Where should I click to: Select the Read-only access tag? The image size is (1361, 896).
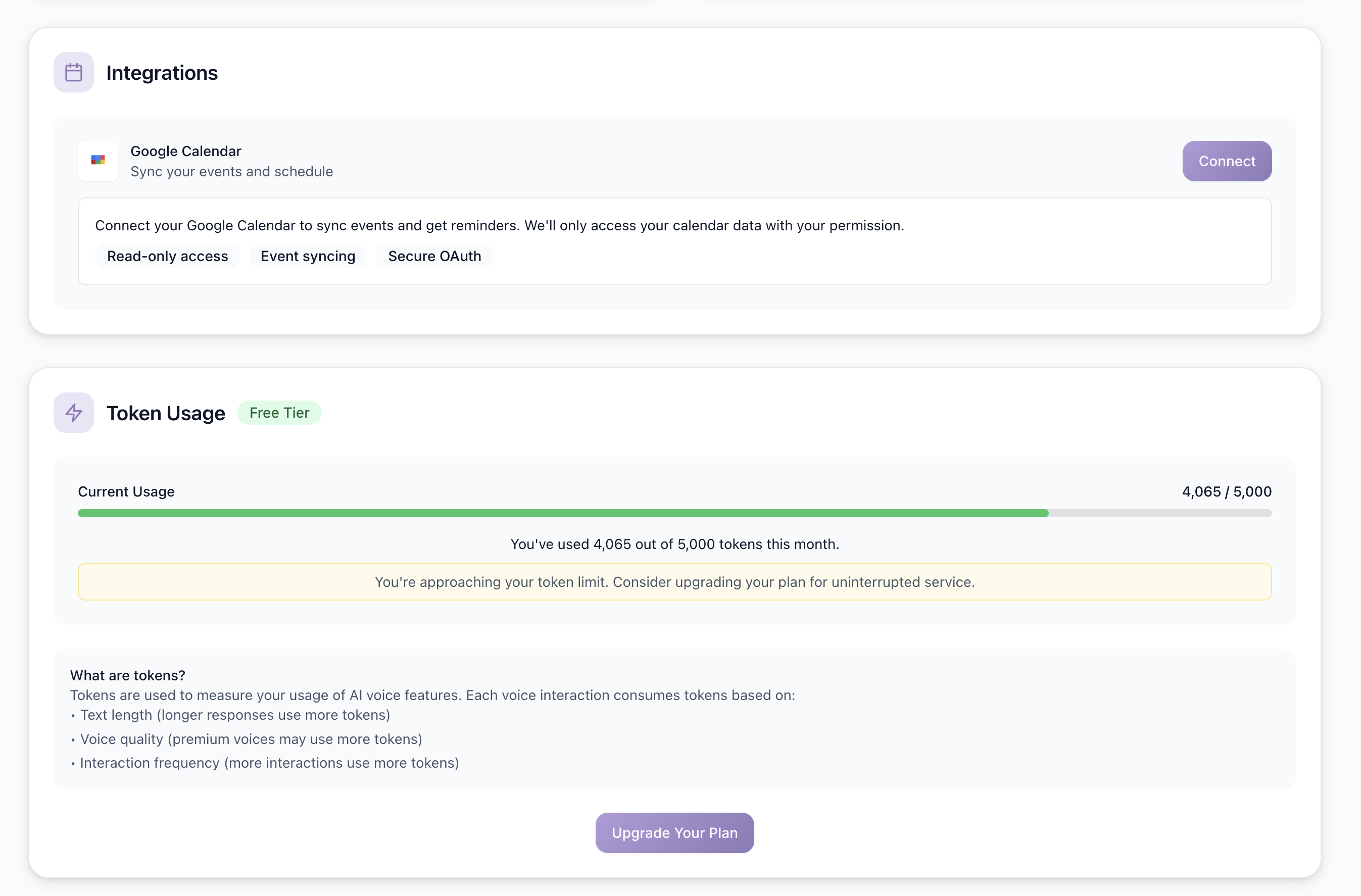coord(167,256)
